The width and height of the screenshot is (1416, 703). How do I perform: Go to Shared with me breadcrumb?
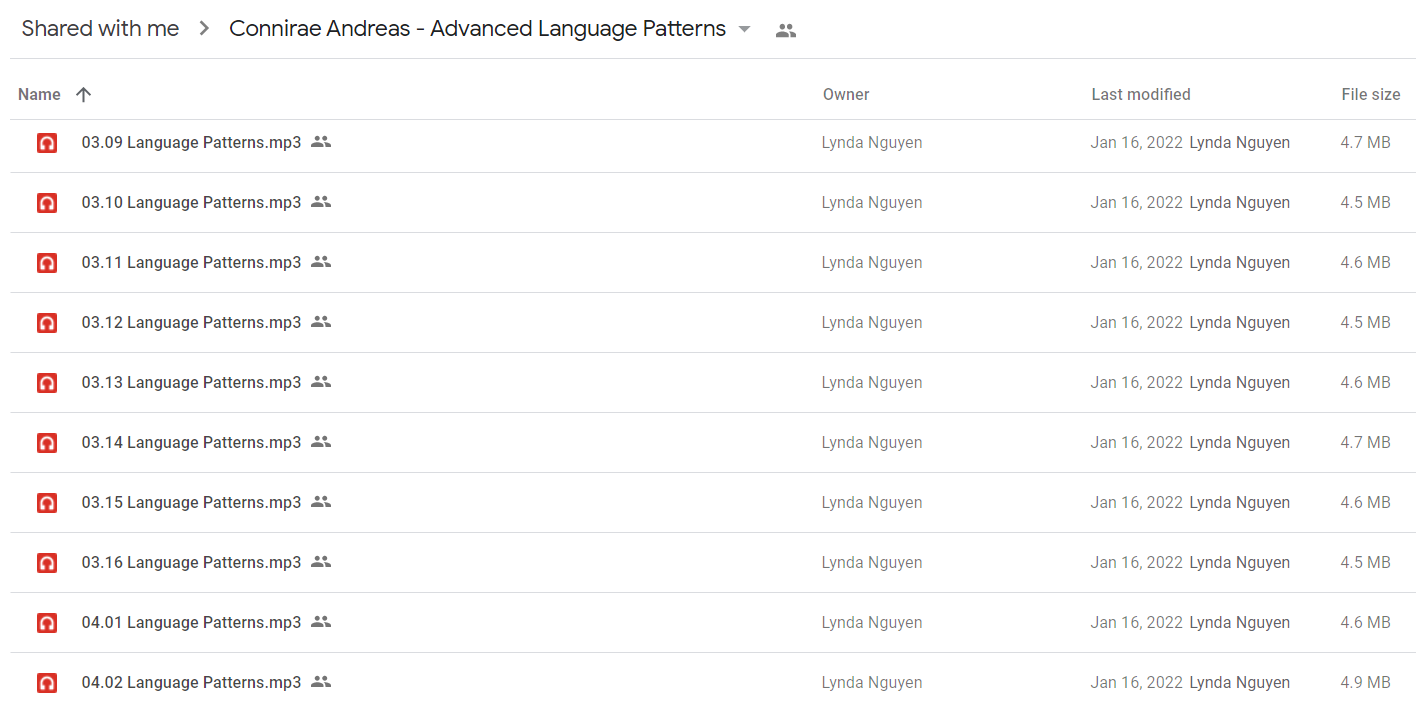[x=100, y=29]
